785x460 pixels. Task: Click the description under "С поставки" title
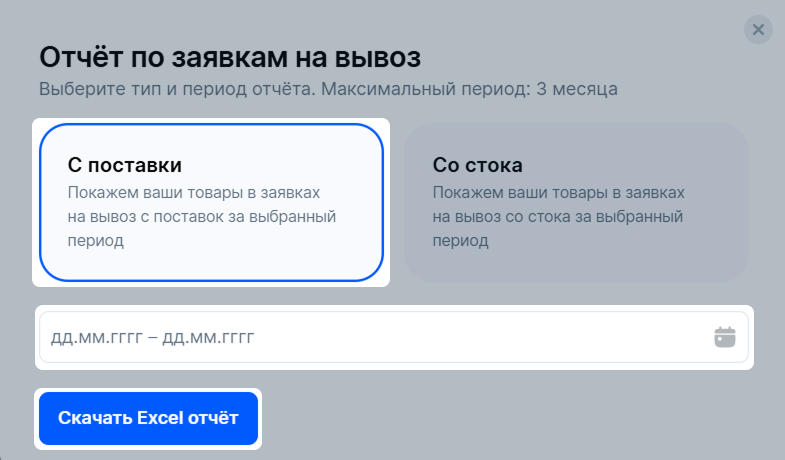202,217
